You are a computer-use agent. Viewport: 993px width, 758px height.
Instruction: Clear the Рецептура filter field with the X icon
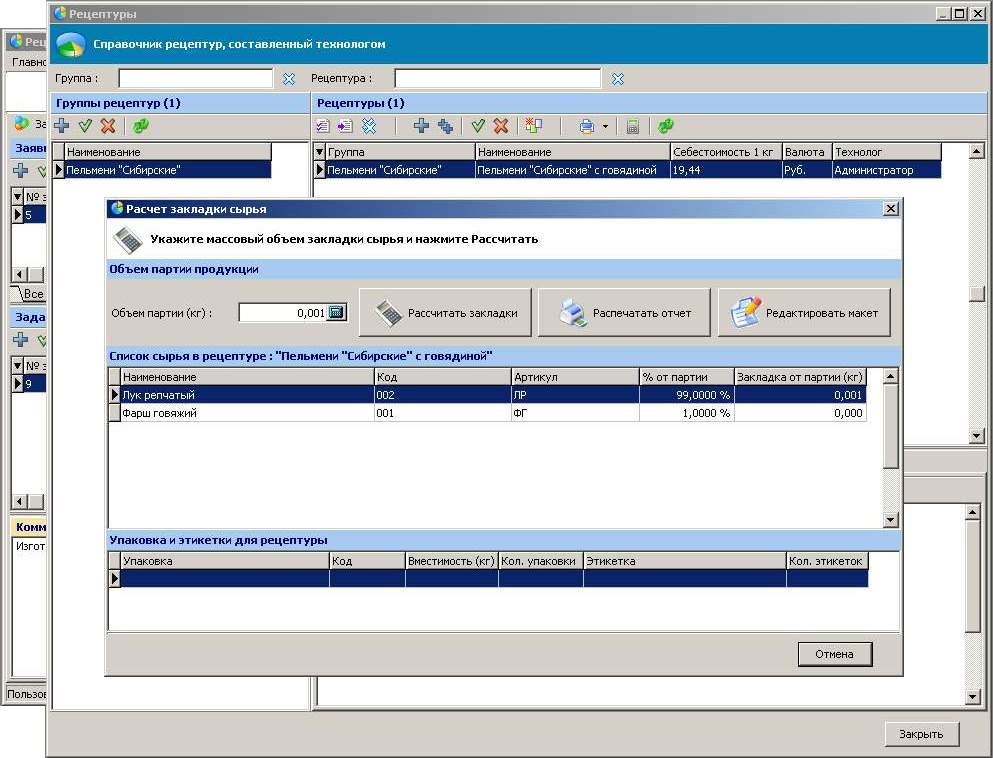pos(617,79)
